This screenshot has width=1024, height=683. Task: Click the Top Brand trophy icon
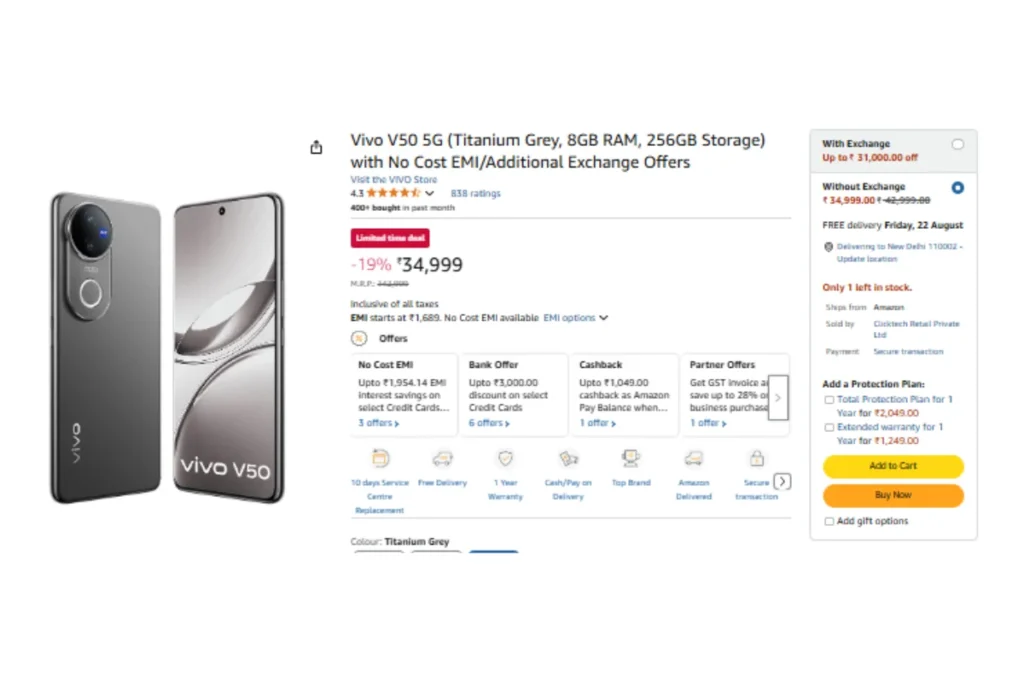click(631, 459)
